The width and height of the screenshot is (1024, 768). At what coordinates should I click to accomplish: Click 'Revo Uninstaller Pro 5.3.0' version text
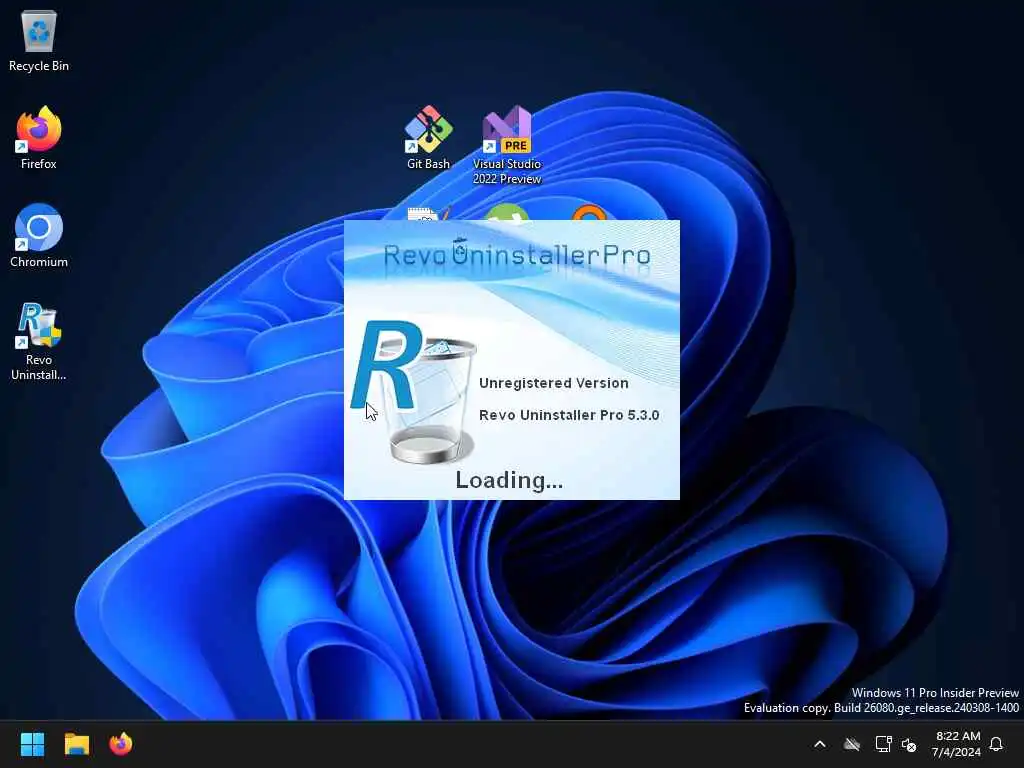tap(569, 415)
